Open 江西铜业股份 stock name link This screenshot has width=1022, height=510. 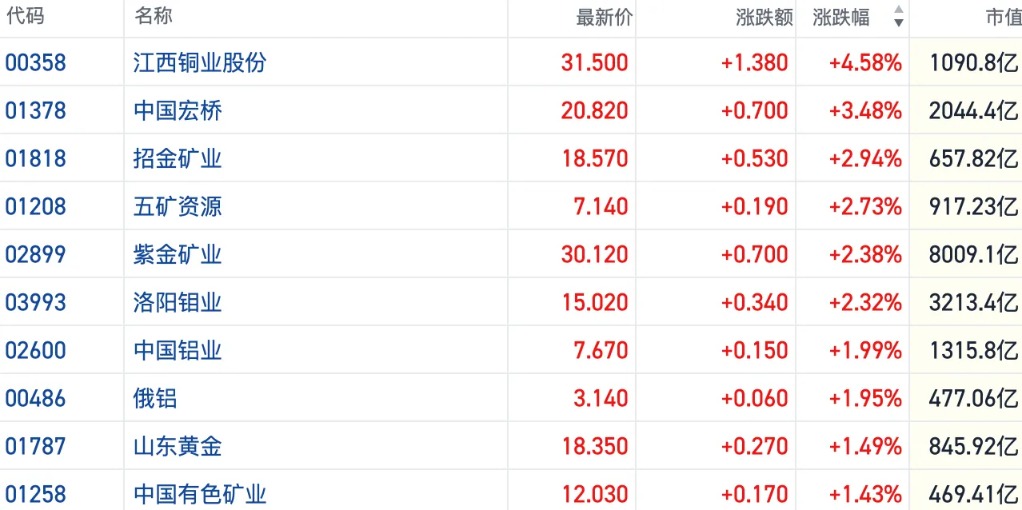200,63
